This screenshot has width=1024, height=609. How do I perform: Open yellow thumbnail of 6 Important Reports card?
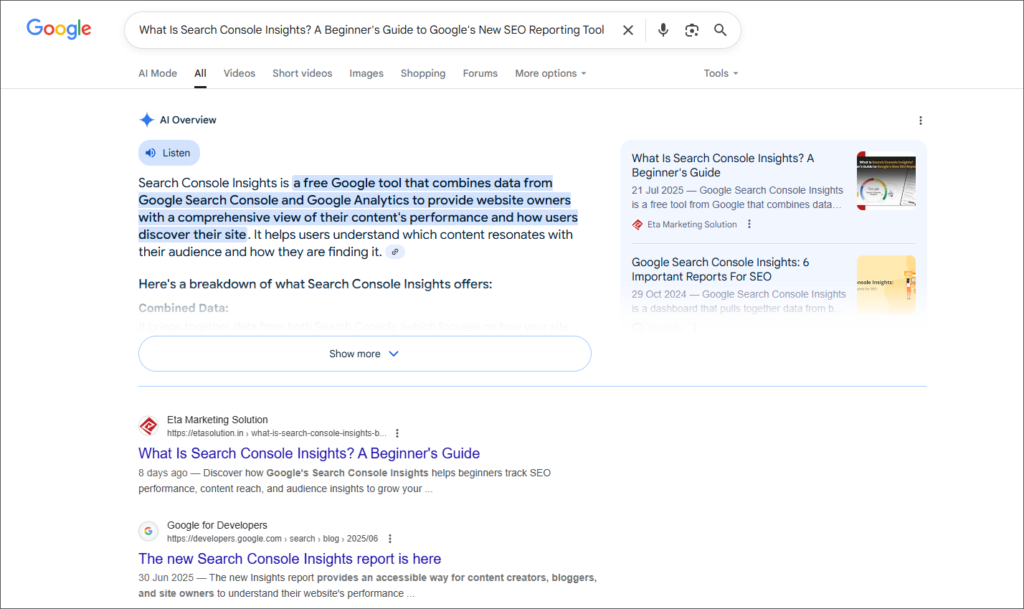point(886,285)
